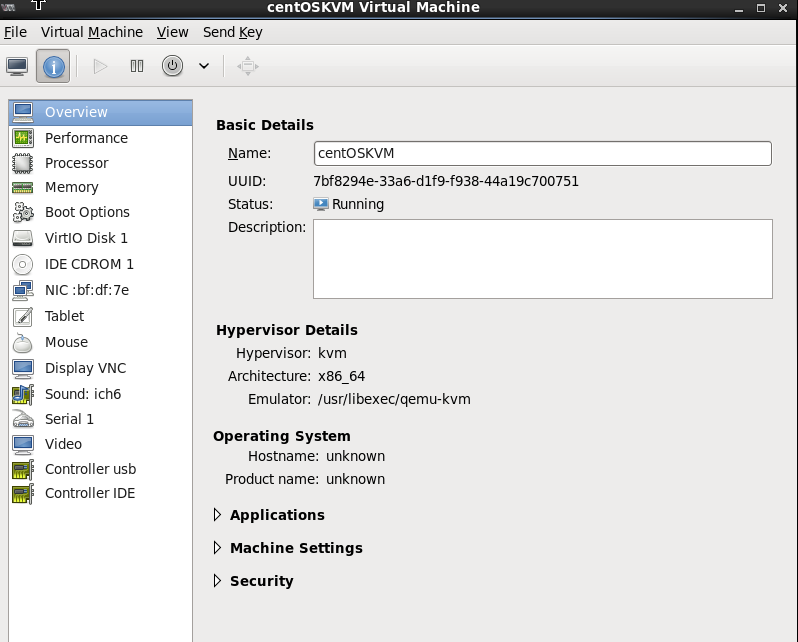Select the 'VirtIO Disk 1' label
The width and height of the screenshot is (798, 642).
[x=86, y=238]
